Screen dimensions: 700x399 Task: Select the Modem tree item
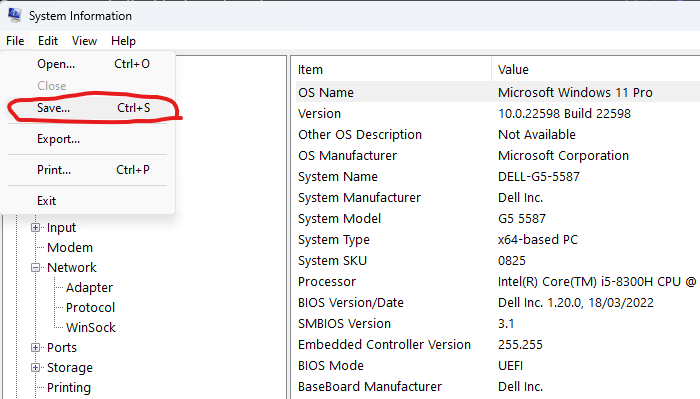(x=70, y=248)
